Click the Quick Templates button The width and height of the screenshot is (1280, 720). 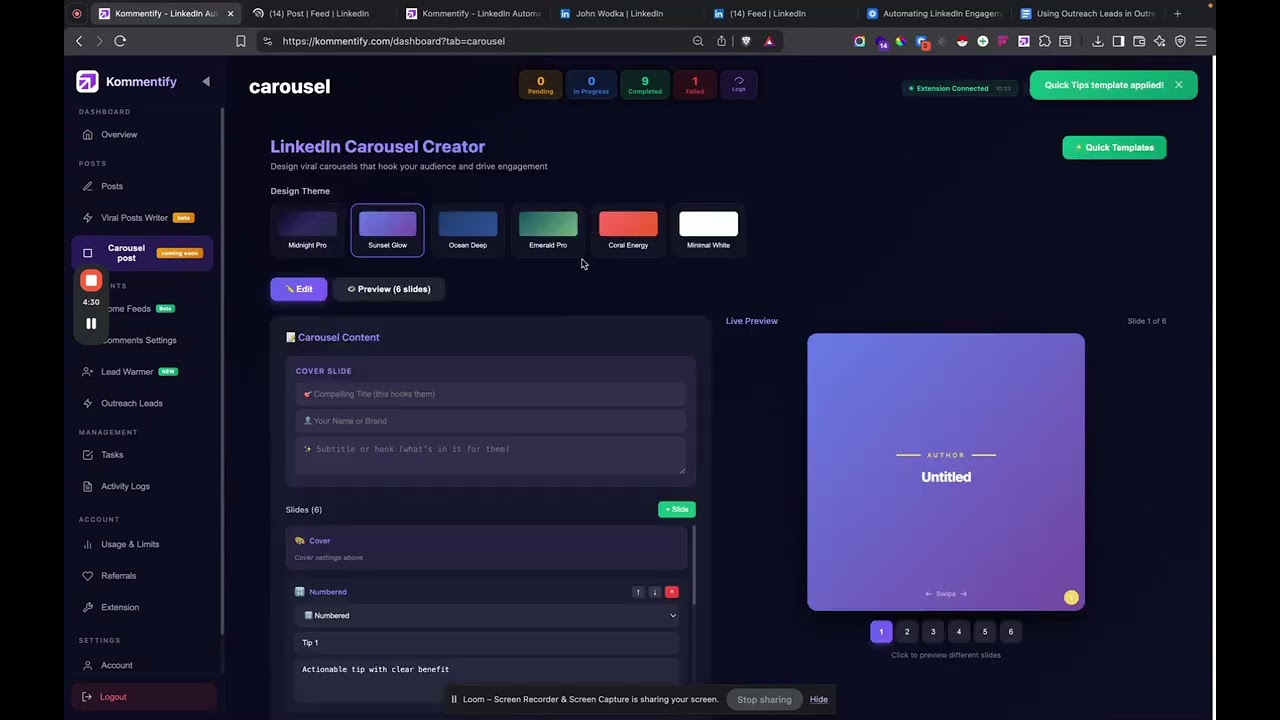click(x=1114, y=148)
